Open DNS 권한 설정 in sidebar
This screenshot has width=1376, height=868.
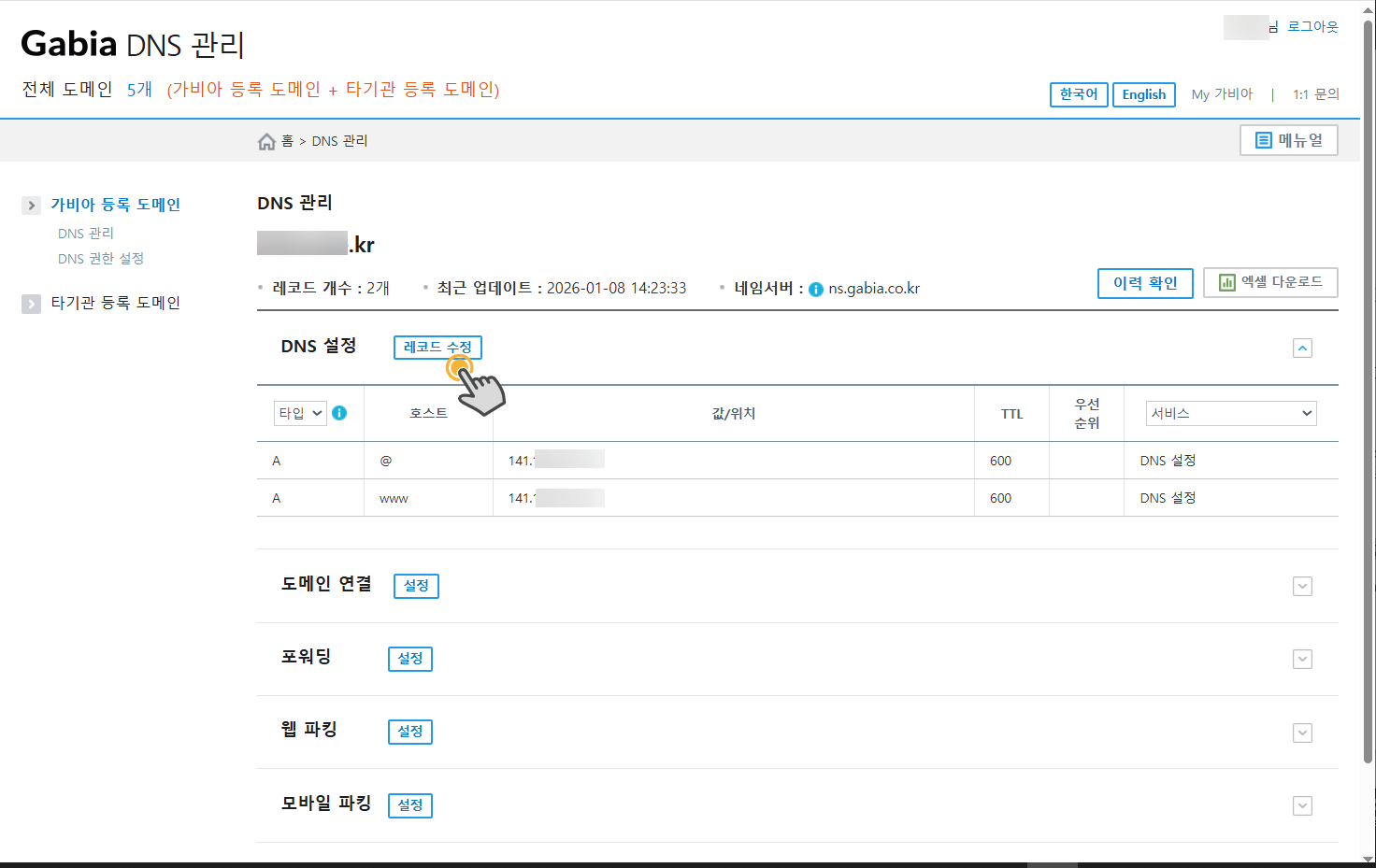click(101, 259)
